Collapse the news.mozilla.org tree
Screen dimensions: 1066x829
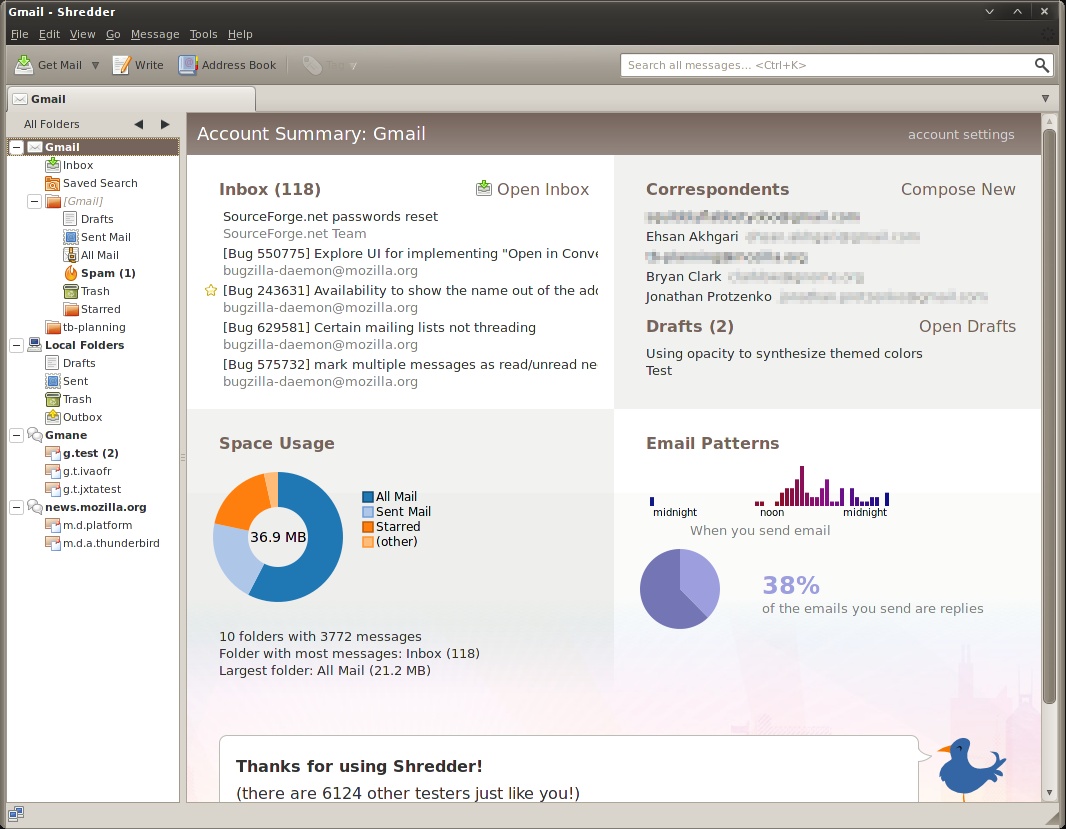pyautogui.click(x=16, y=507)
